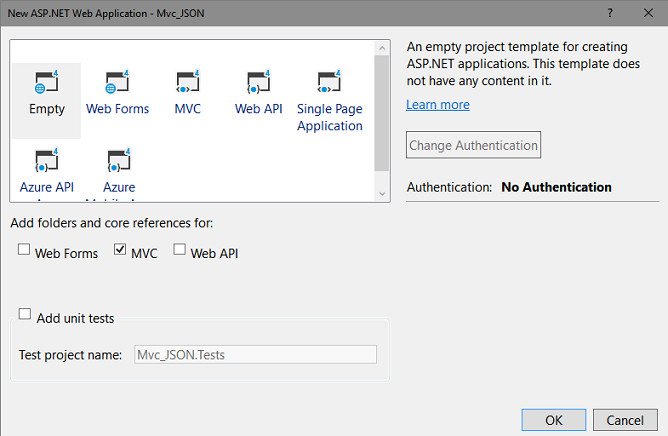Click the template list scroll up arrow
The height and width of the screenshot is (436, 668).
point(382,48)
